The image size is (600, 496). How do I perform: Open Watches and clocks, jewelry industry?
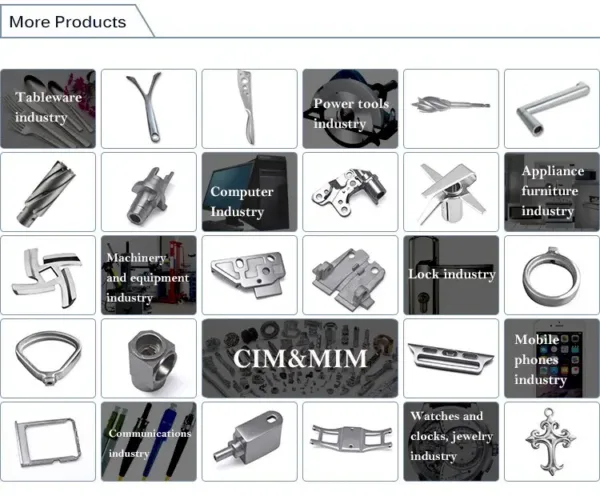click(451, 441)
